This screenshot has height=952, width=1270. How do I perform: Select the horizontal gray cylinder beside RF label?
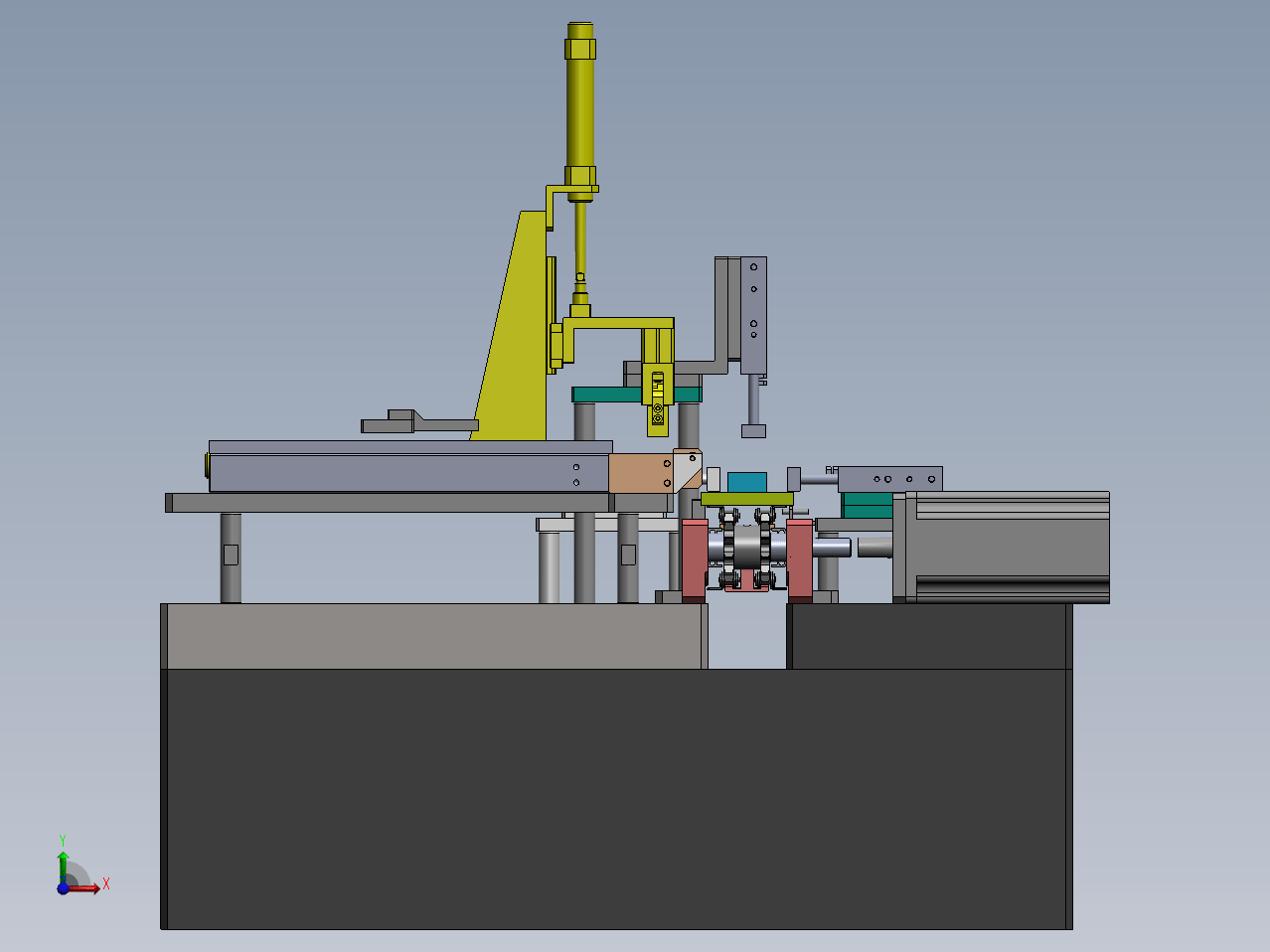pyautogui.click(x=890, y=479)
